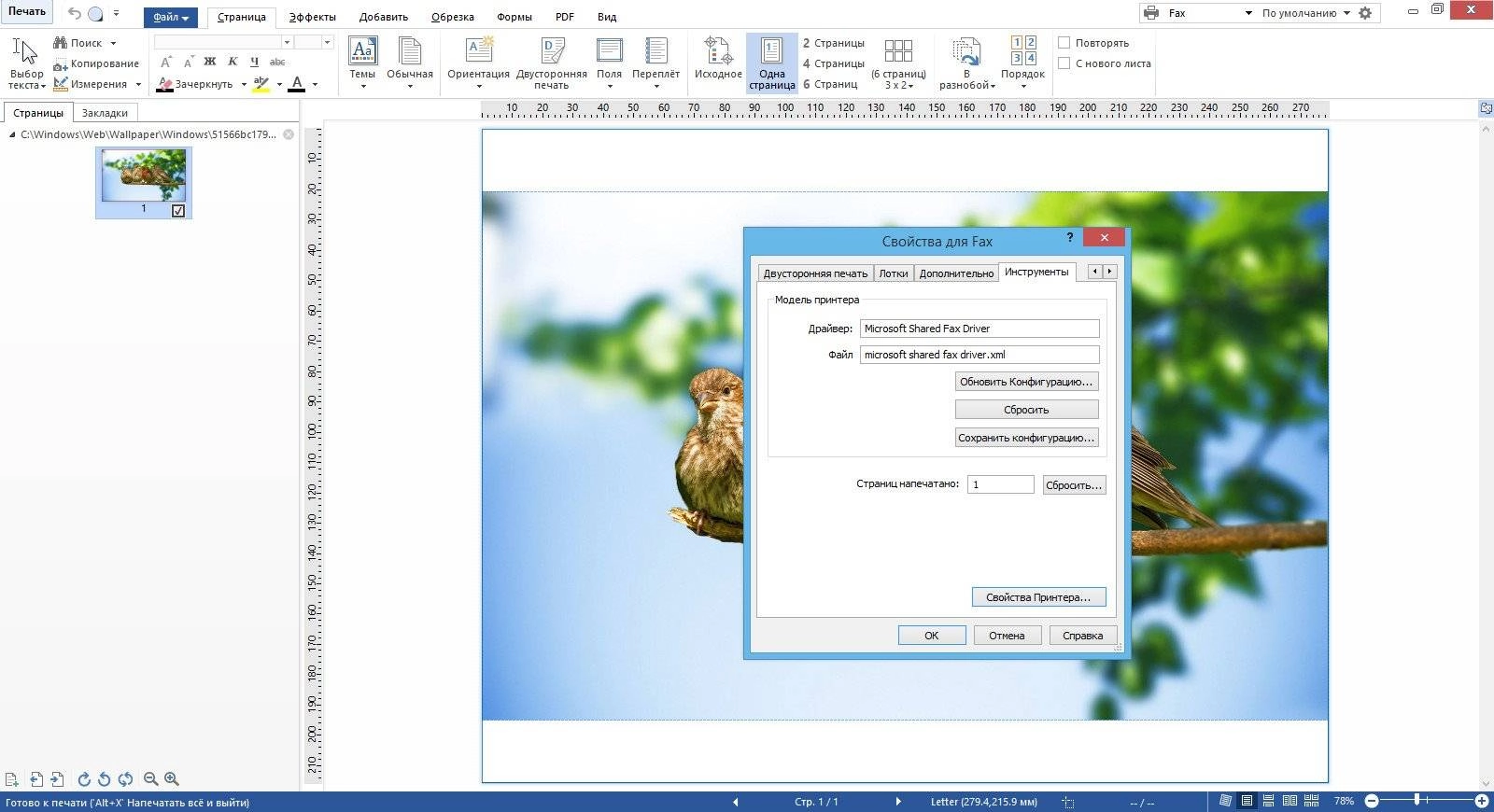Click the add blank page icon

11,779
